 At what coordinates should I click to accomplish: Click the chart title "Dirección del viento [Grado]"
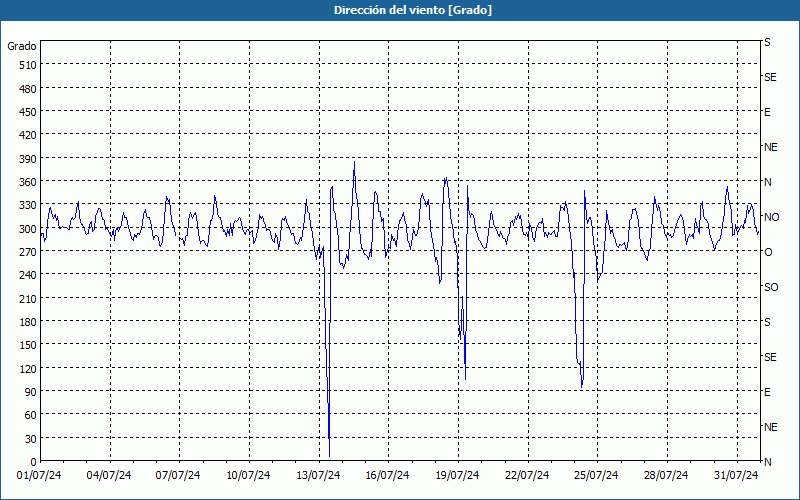coord(413,10)
